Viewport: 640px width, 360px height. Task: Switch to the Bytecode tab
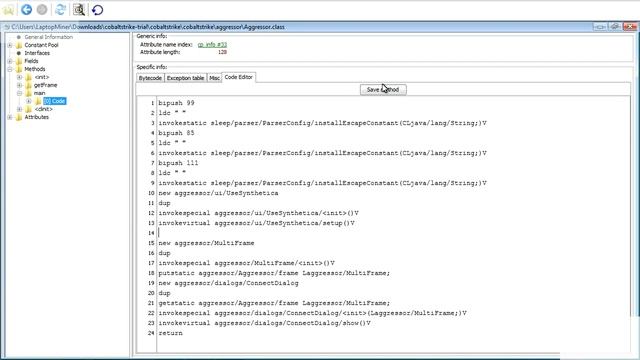[150, 78]
